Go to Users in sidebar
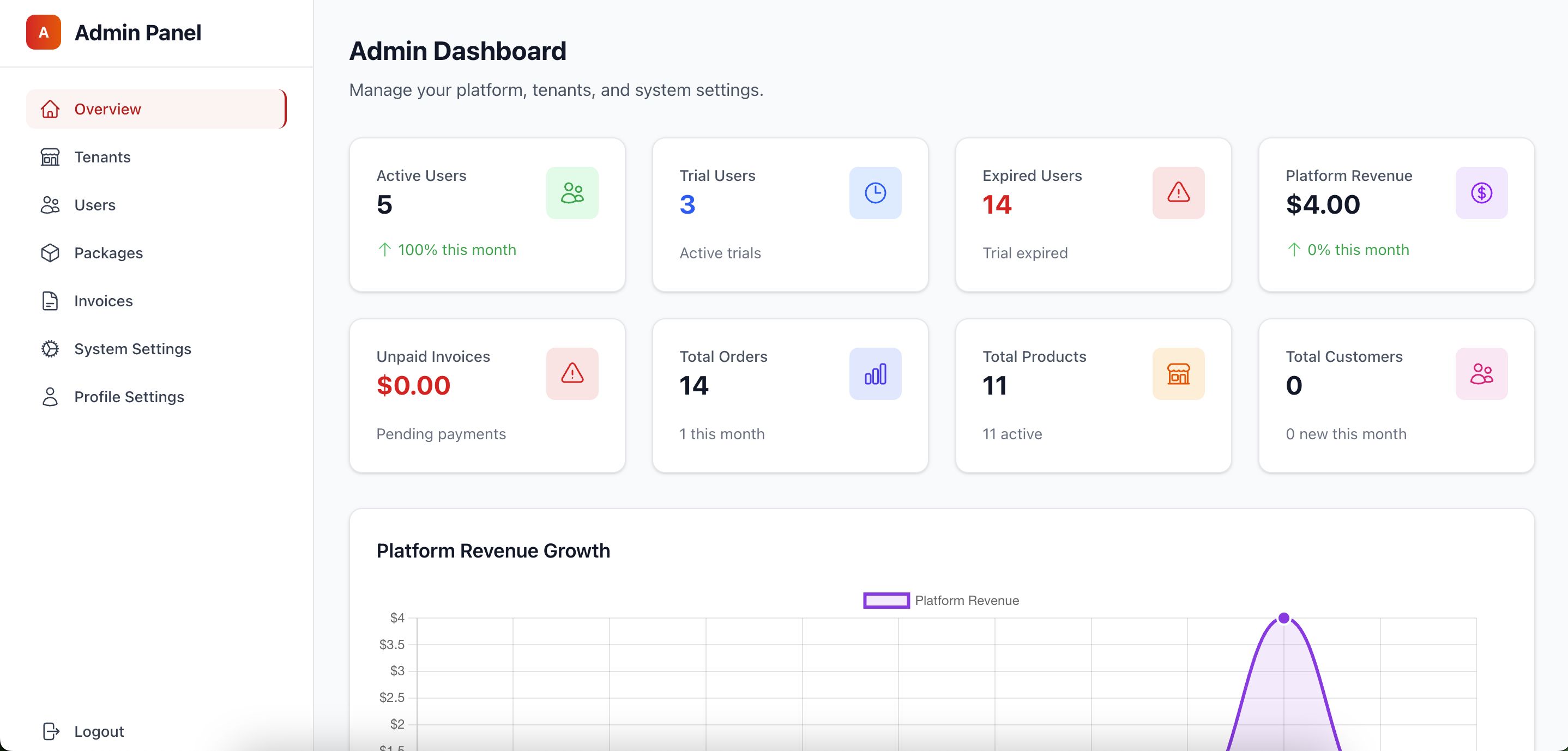Image resolution: width=1568 pixels, height=751 pixels. 94,205
